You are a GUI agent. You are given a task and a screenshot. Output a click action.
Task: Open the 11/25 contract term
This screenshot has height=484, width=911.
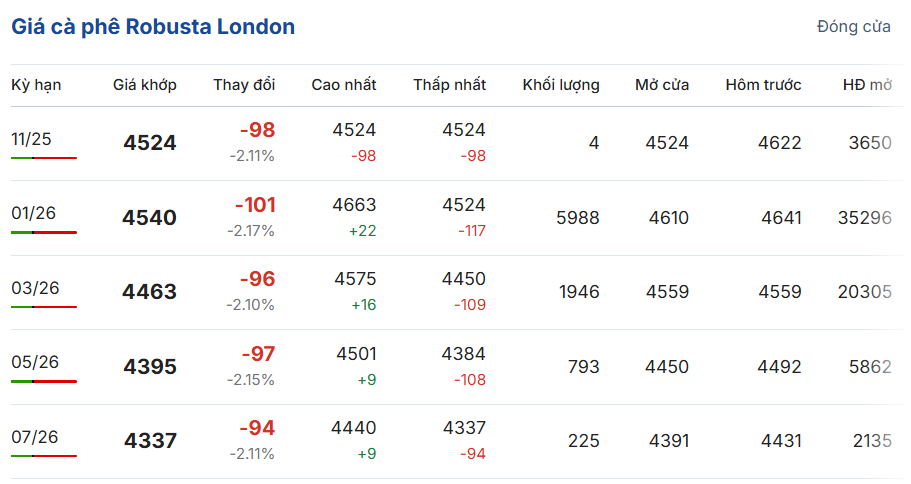(31, 139)
